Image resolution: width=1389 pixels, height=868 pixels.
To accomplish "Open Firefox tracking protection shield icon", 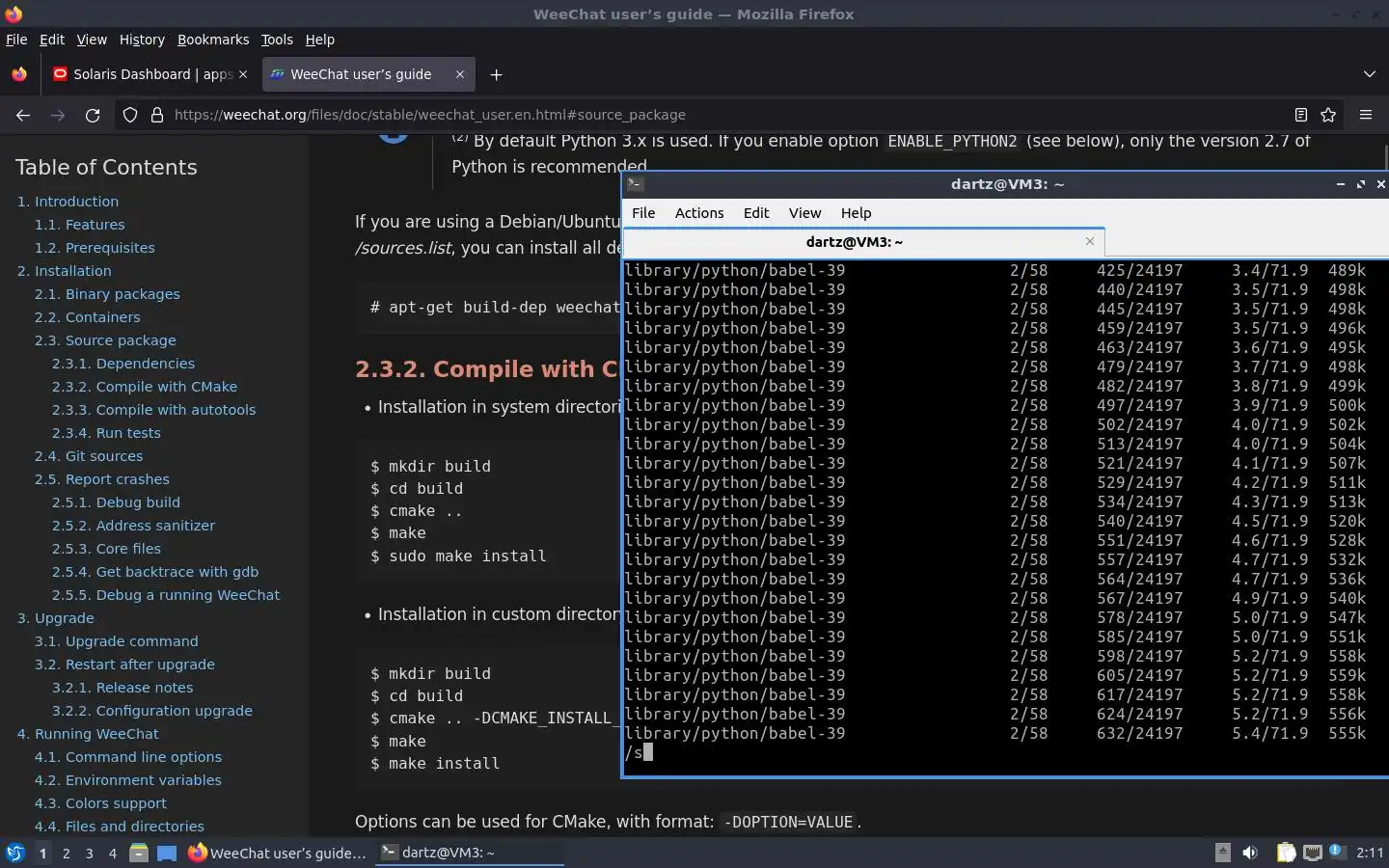I will point(130,115).
